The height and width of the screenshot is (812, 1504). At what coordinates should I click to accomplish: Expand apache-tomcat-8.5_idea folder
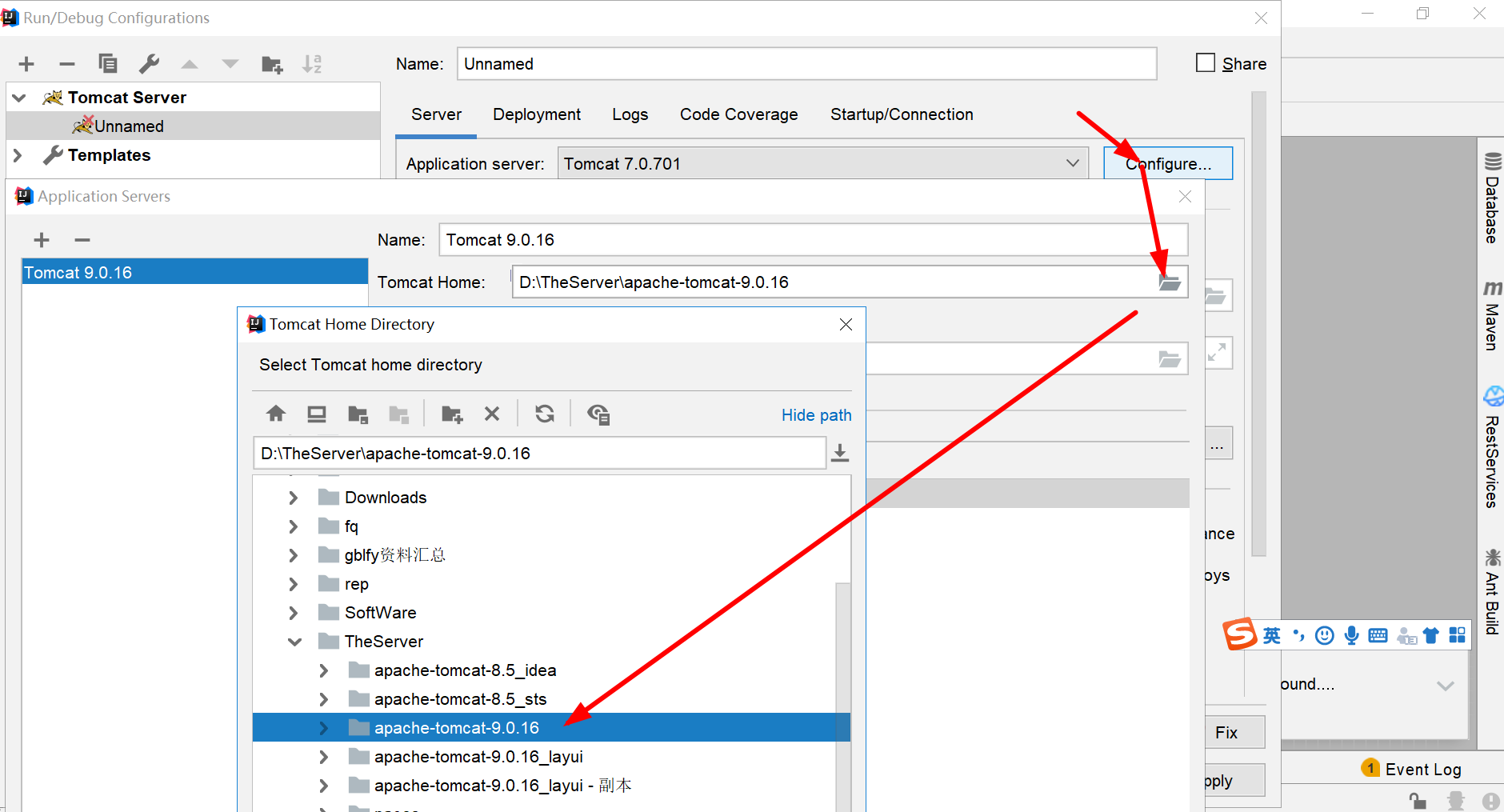coord(323,670)
